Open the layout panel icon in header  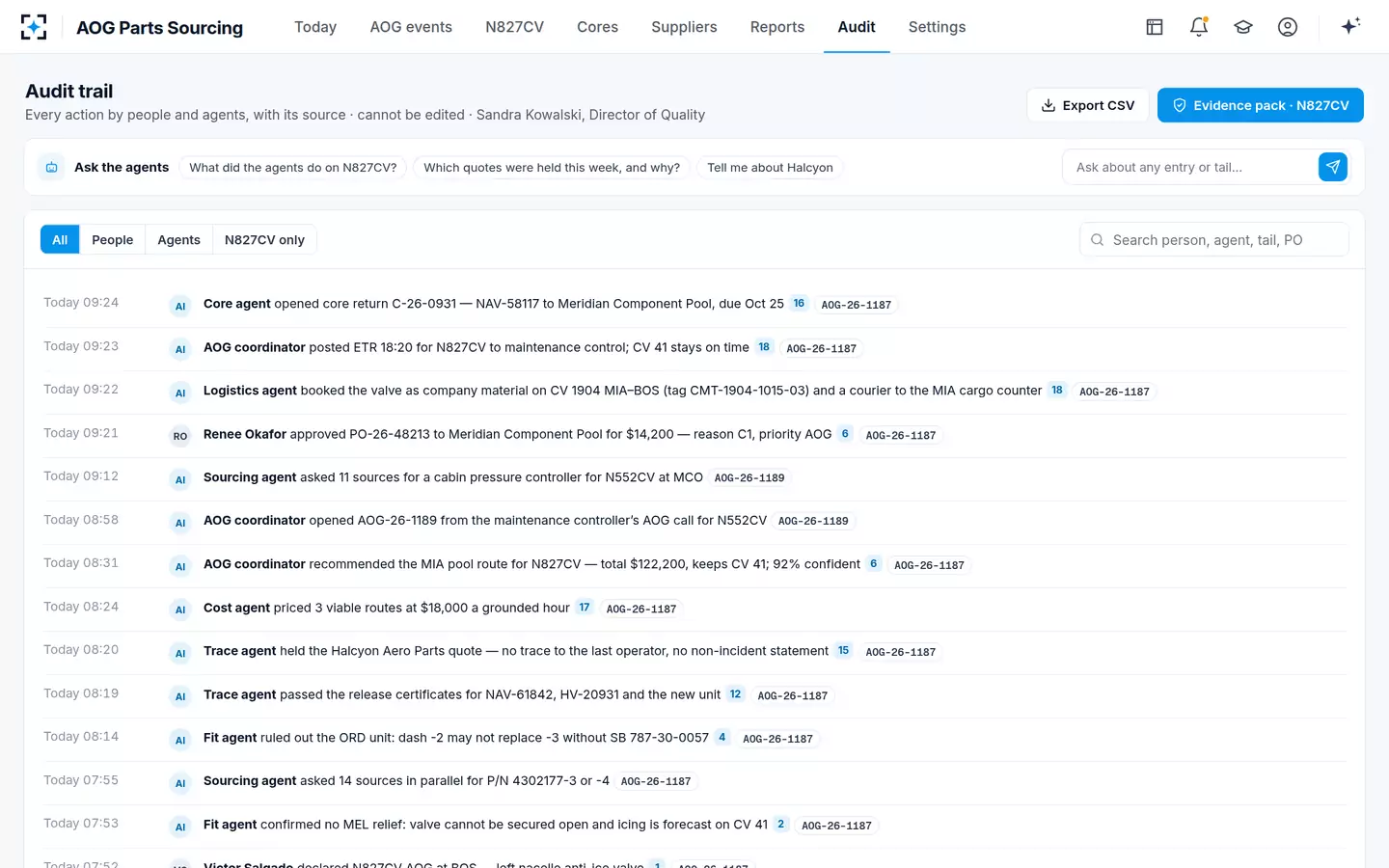pyautogui.click(x=1155, y=27)
